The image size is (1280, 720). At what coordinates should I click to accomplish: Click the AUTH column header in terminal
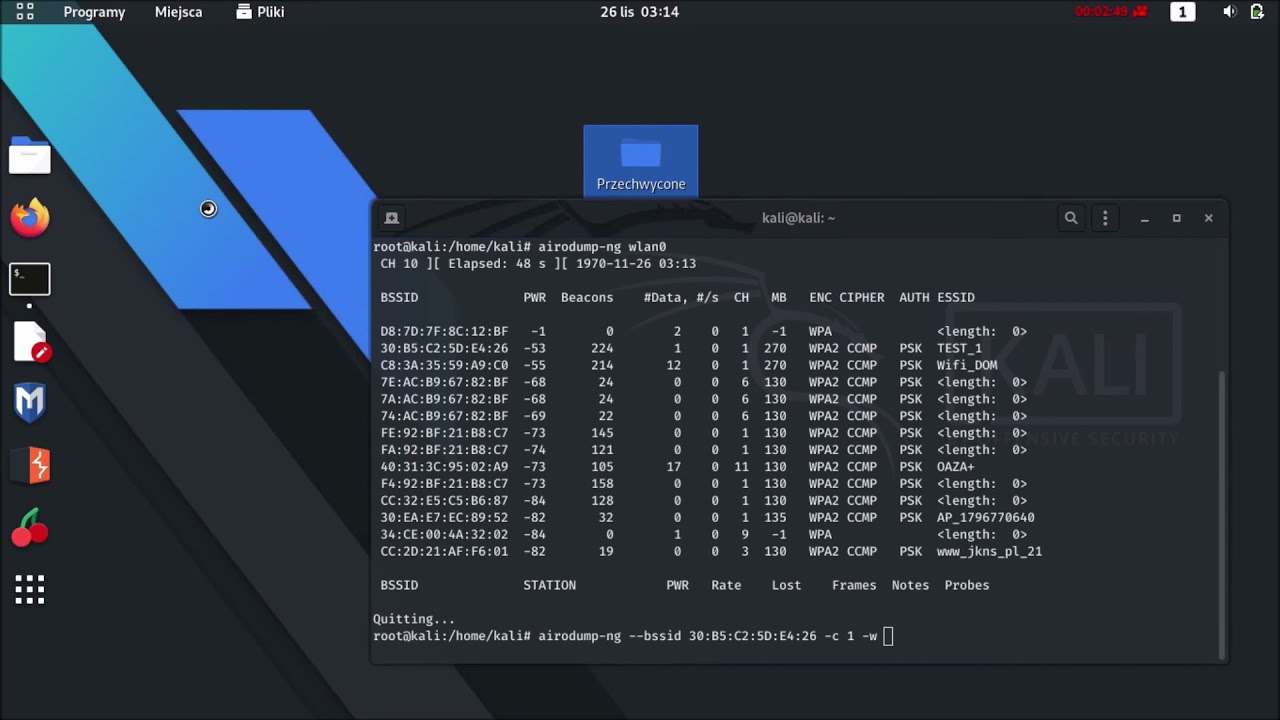(x=914, y=297)
